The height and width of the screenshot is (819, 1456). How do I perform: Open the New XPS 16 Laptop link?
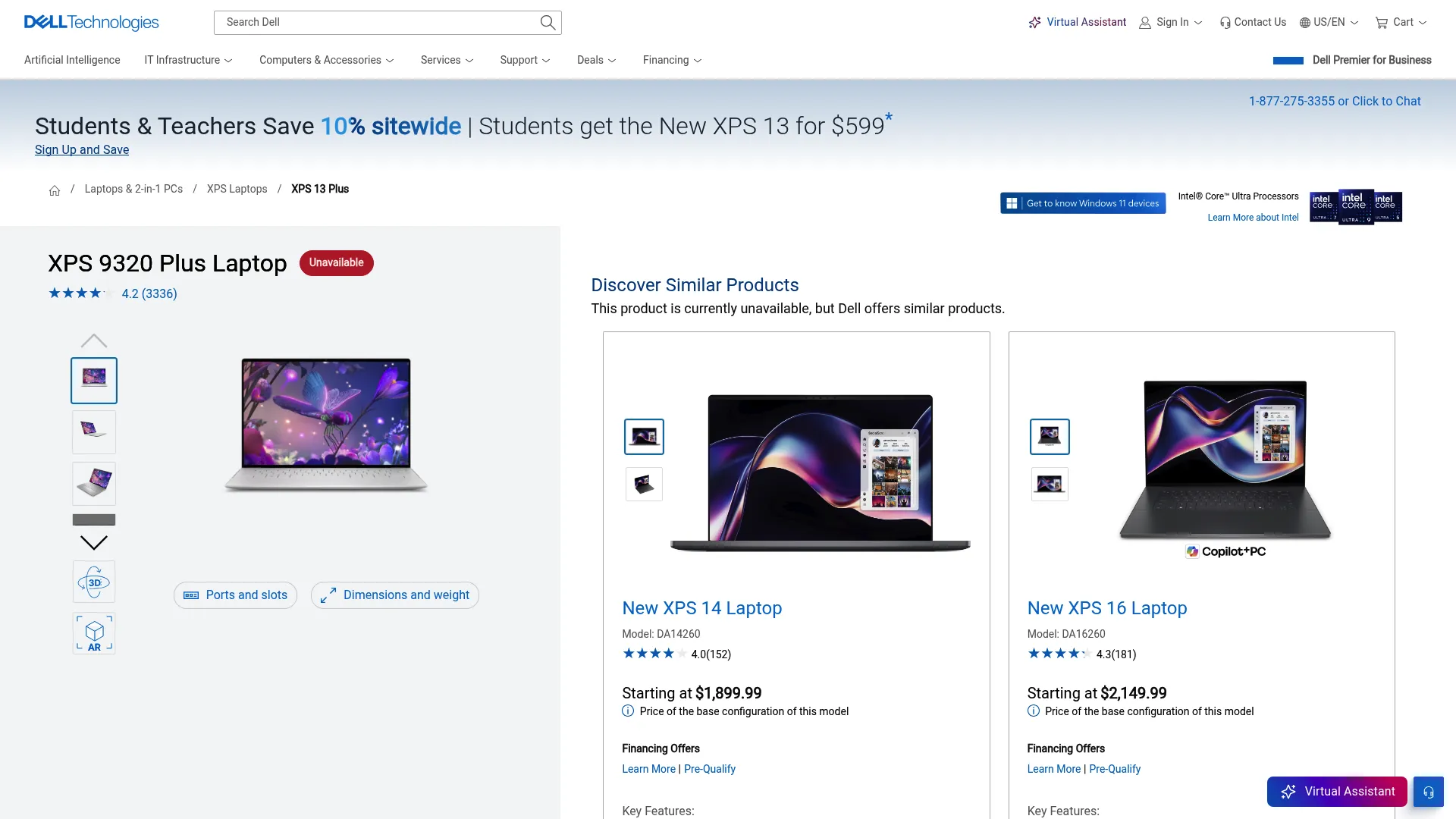point(1106,608)
